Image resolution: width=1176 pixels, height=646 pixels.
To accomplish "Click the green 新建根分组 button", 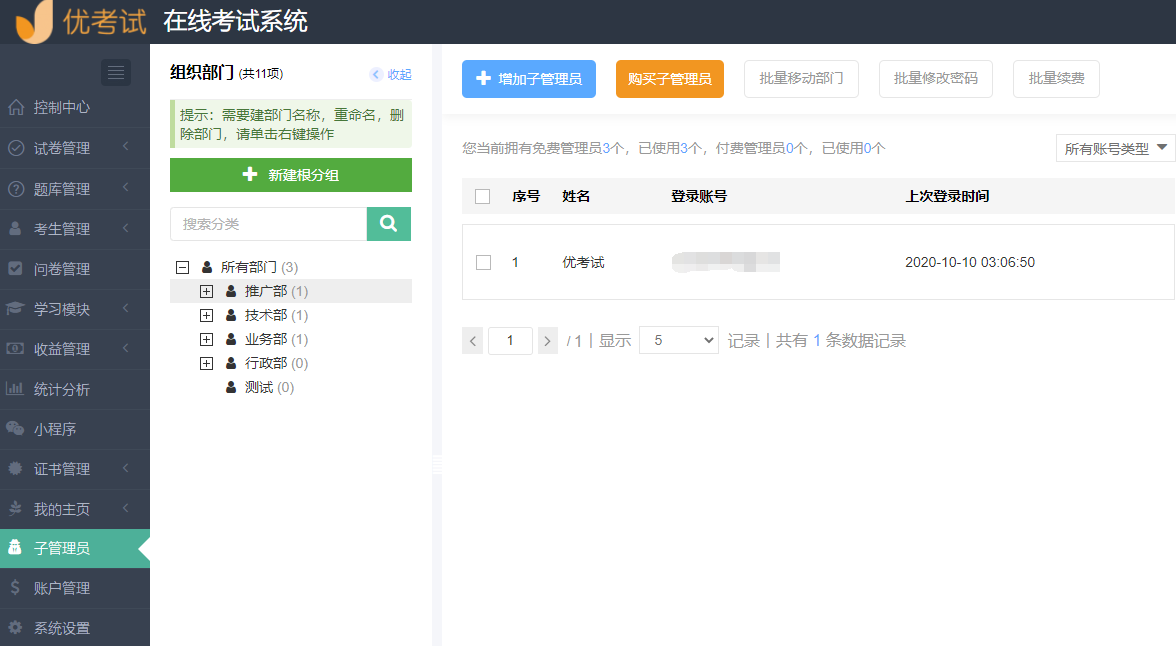I will point(291,175).
